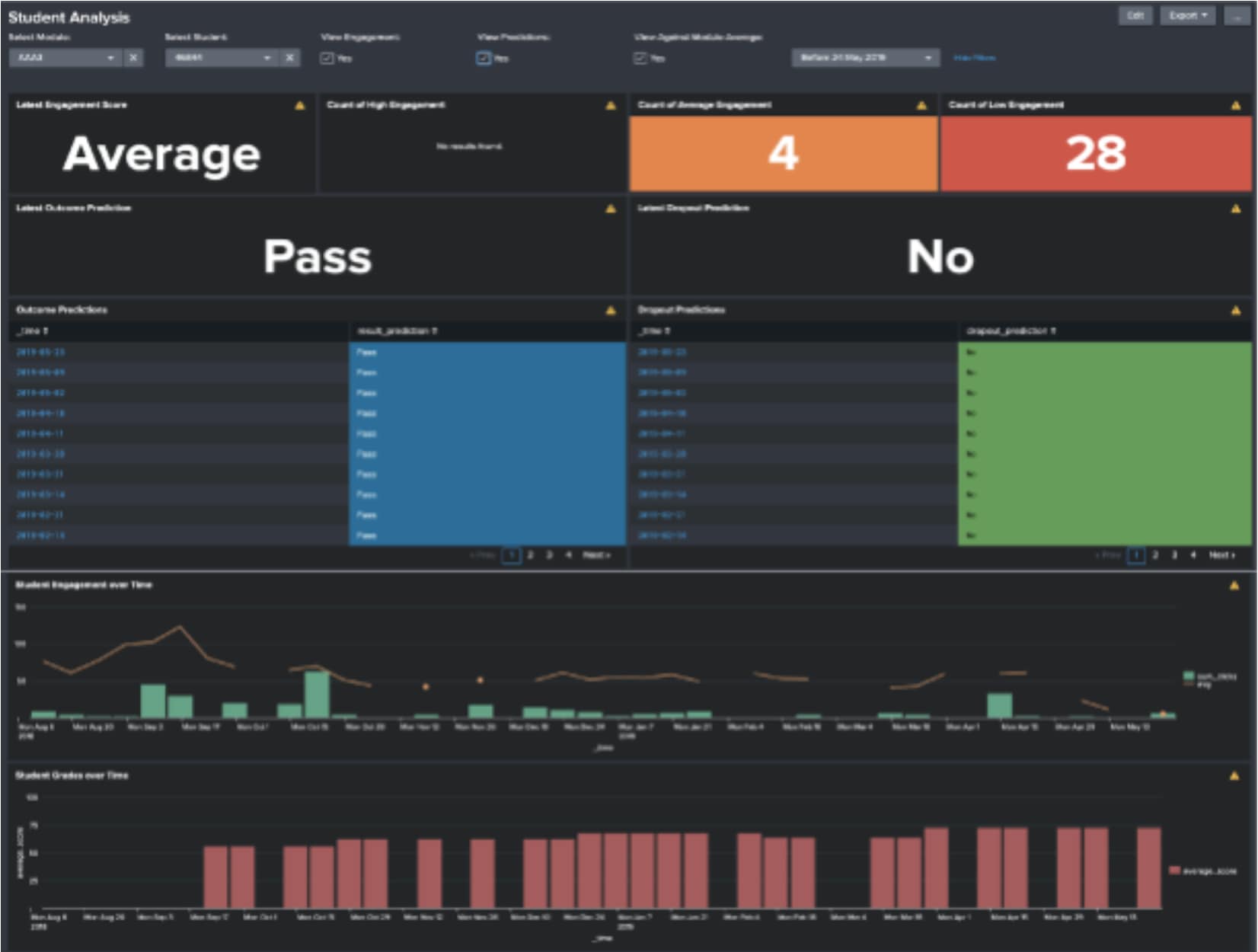The height and width of the screenshot is (952, 1258).
Task: Click the Hide Filters link
Action: click(x=975, y=58)
